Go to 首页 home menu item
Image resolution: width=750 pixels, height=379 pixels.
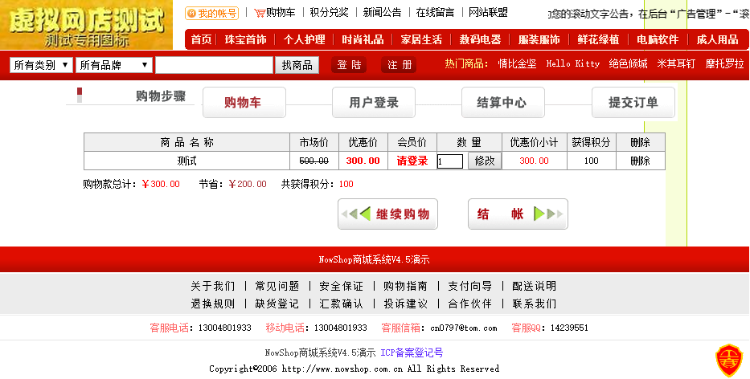coord(201,40)
